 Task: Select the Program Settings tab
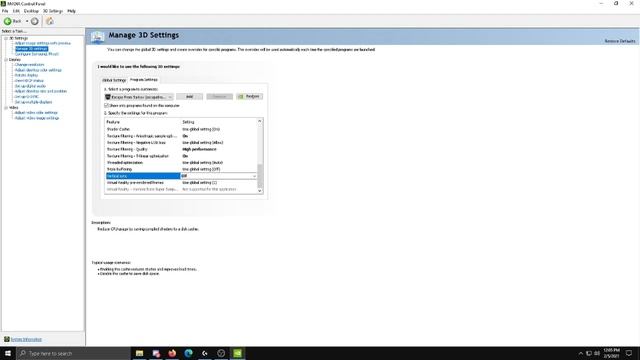point(143,80)
